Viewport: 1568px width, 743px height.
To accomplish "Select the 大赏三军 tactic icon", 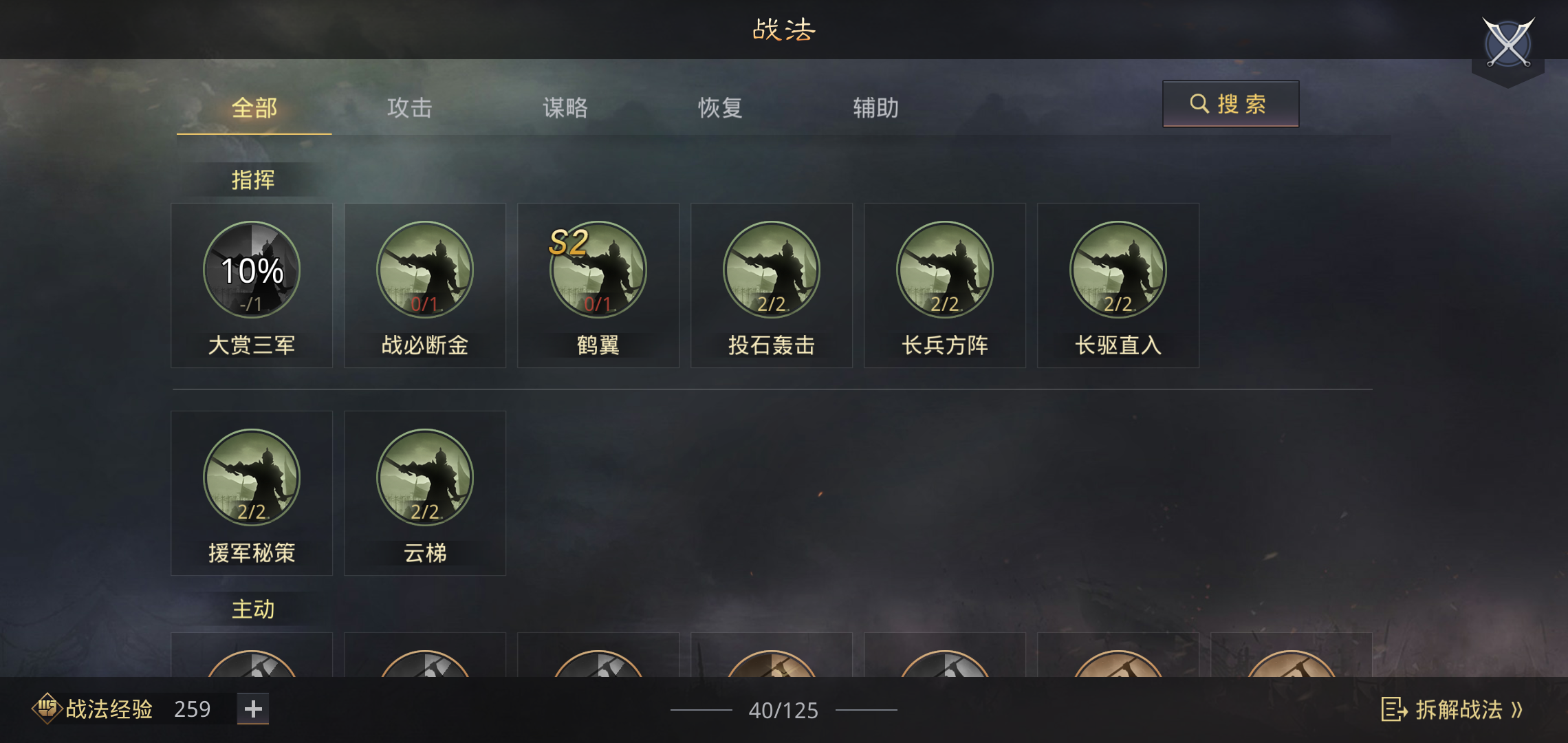I will tap(252, 270).
